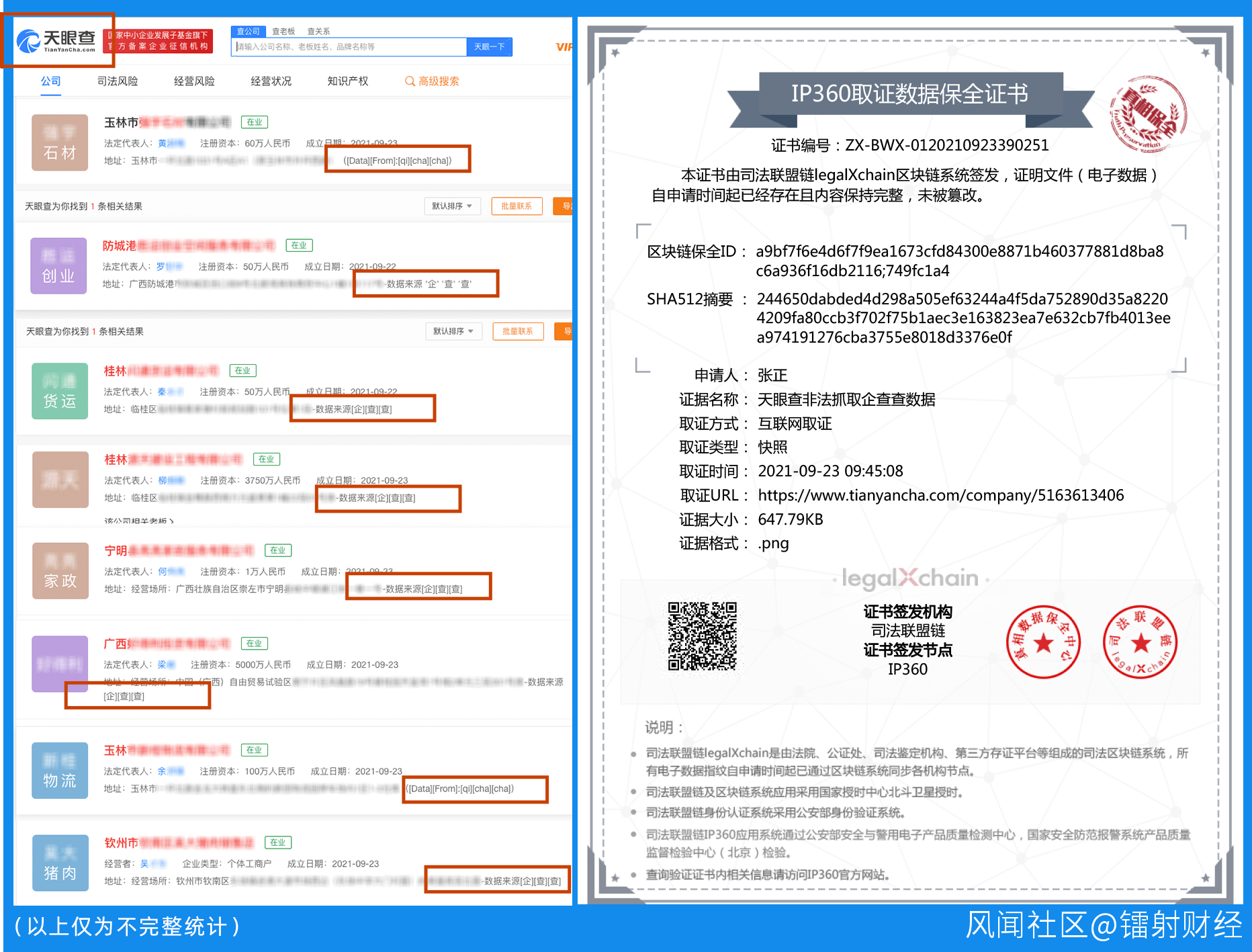
Task: Click applicant name 张正
Action: [x=772, y=376]
